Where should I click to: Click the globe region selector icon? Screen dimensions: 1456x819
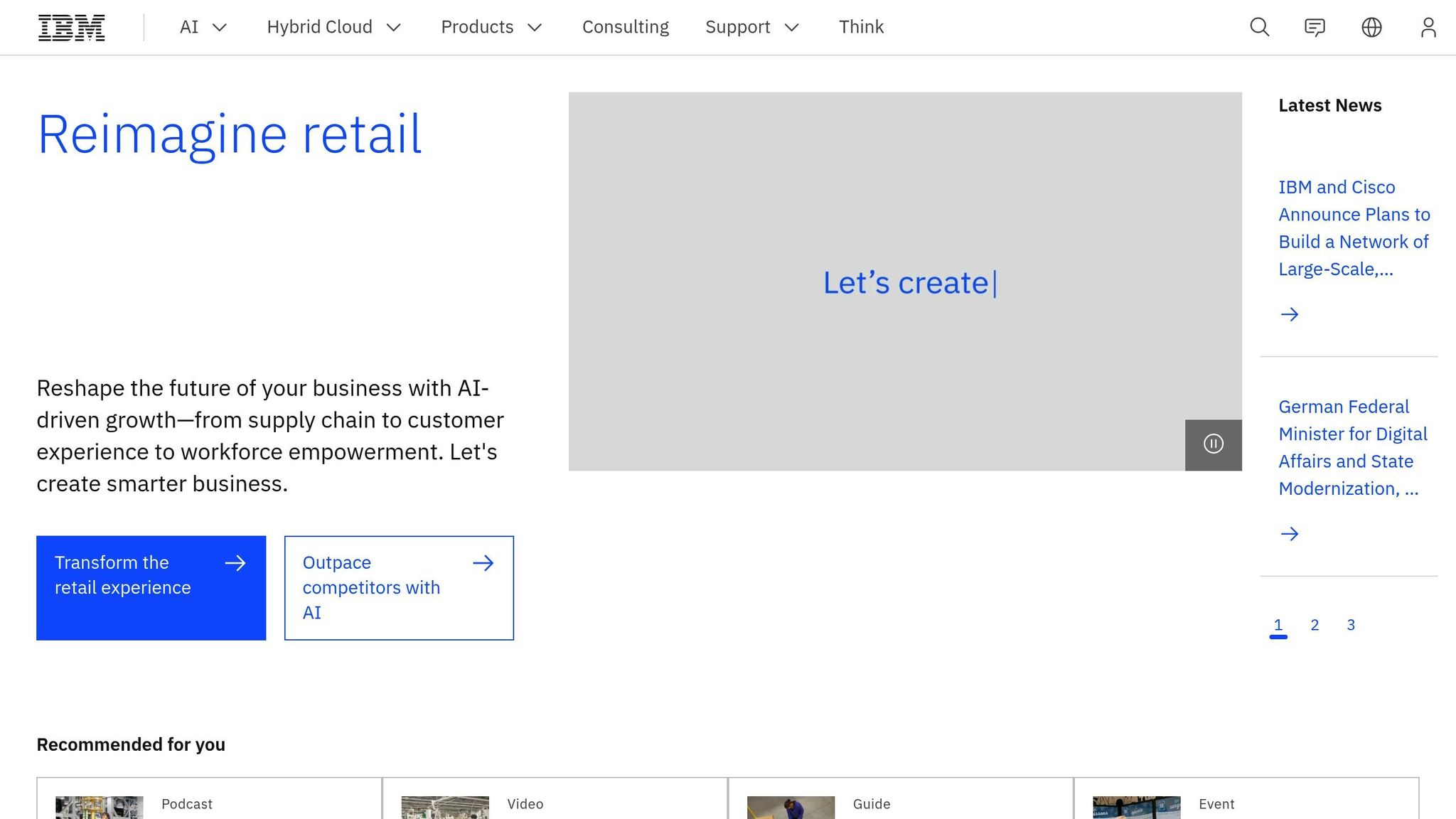tap(1371, 27)
